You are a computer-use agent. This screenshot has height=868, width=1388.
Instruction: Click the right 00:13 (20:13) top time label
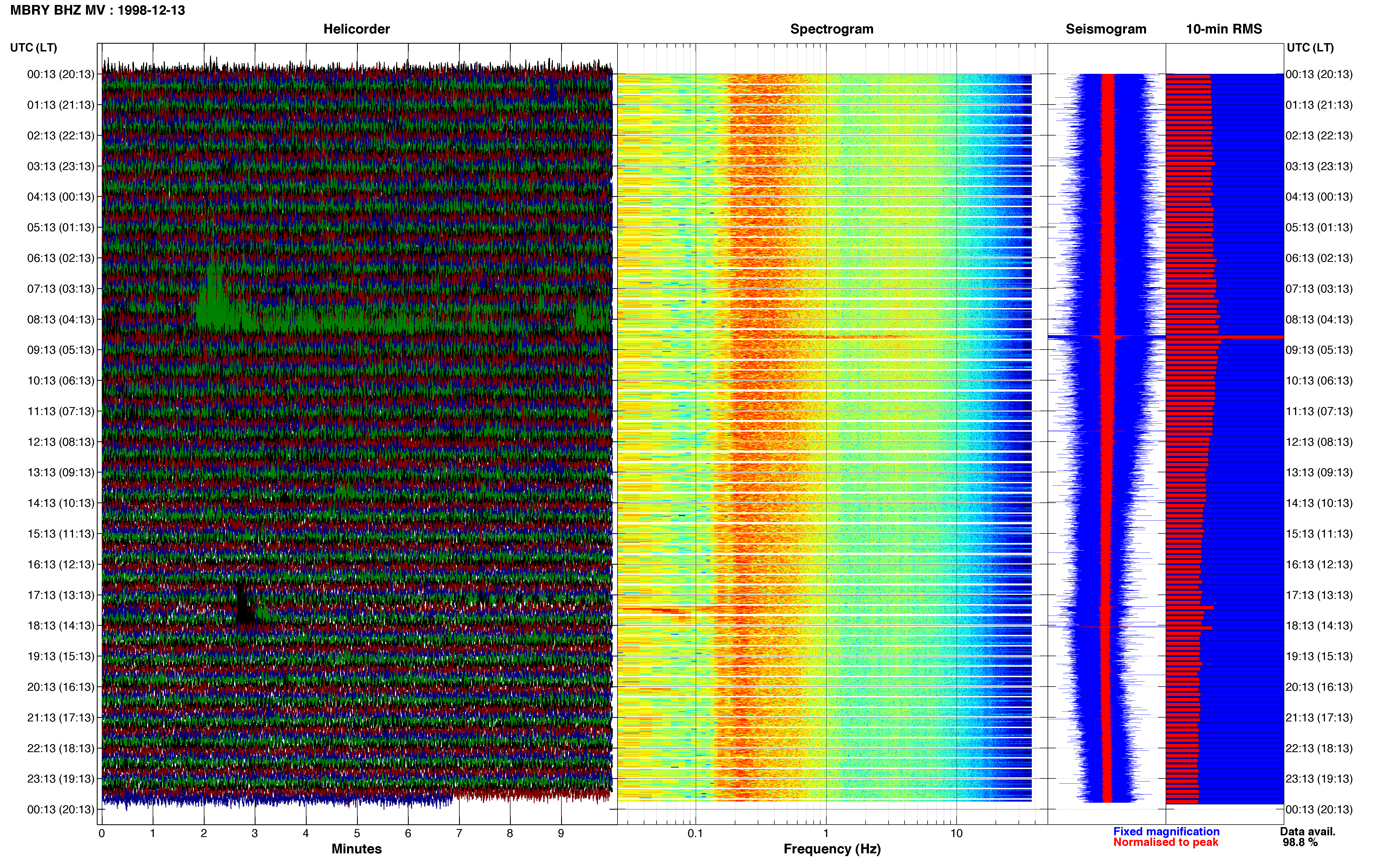(x=1319, y=74)
